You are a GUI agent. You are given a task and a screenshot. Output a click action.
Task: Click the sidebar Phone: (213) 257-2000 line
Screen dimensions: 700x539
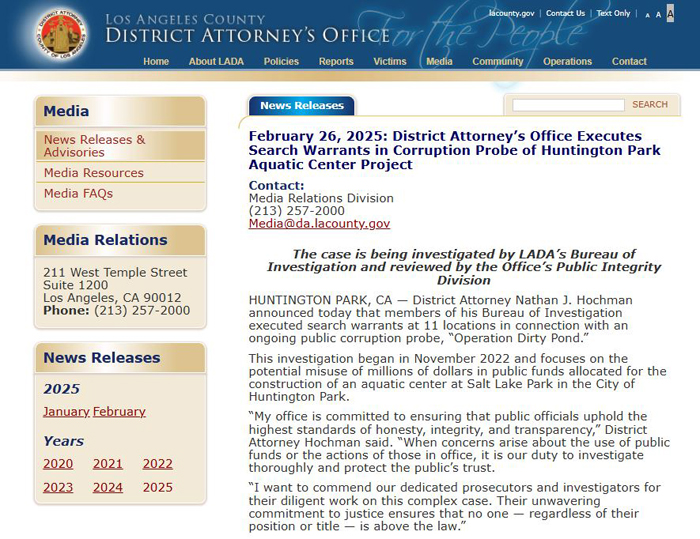[x=117, y=310]
